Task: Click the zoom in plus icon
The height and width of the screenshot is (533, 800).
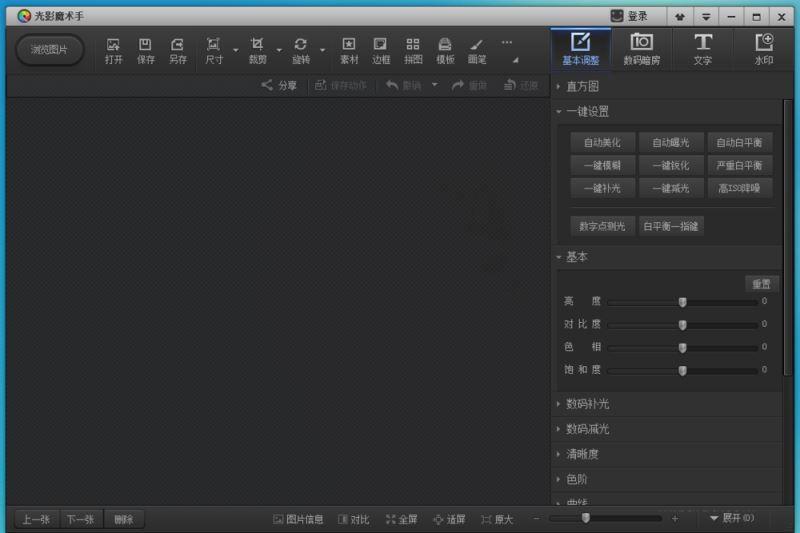Action: pos(674,519)
